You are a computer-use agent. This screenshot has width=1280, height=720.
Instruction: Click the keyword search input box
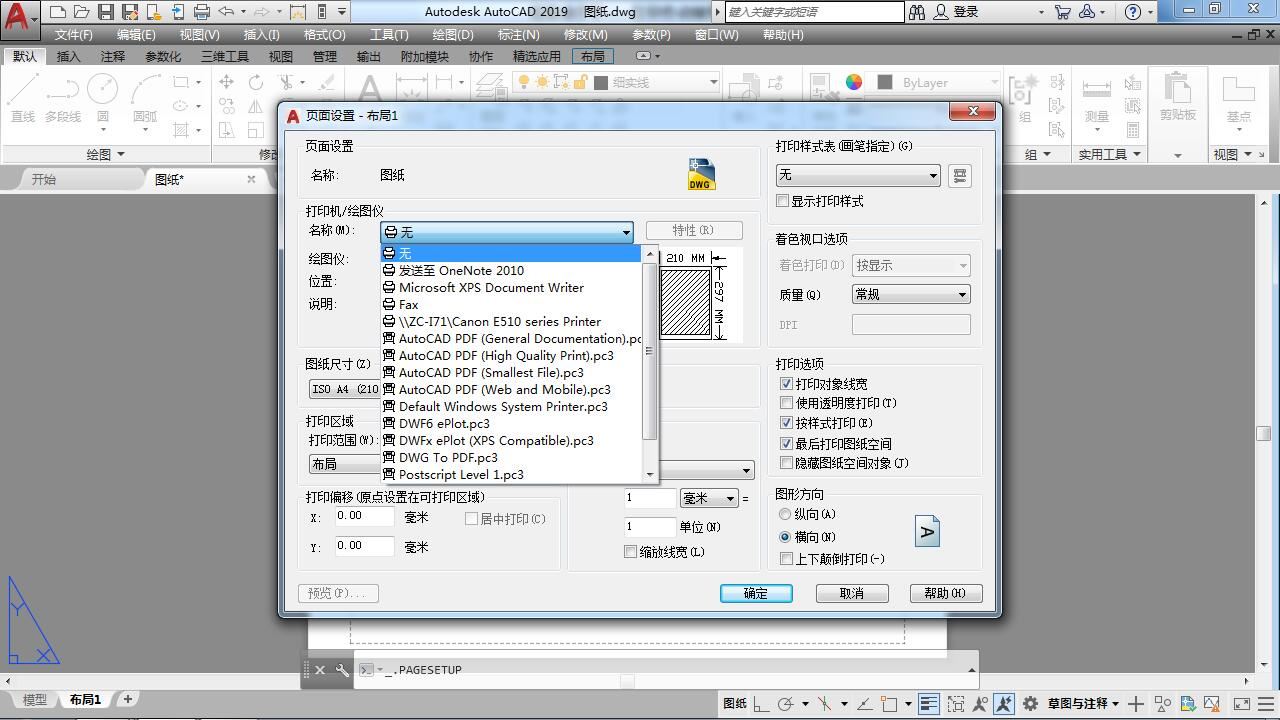(x=813, y=12)
